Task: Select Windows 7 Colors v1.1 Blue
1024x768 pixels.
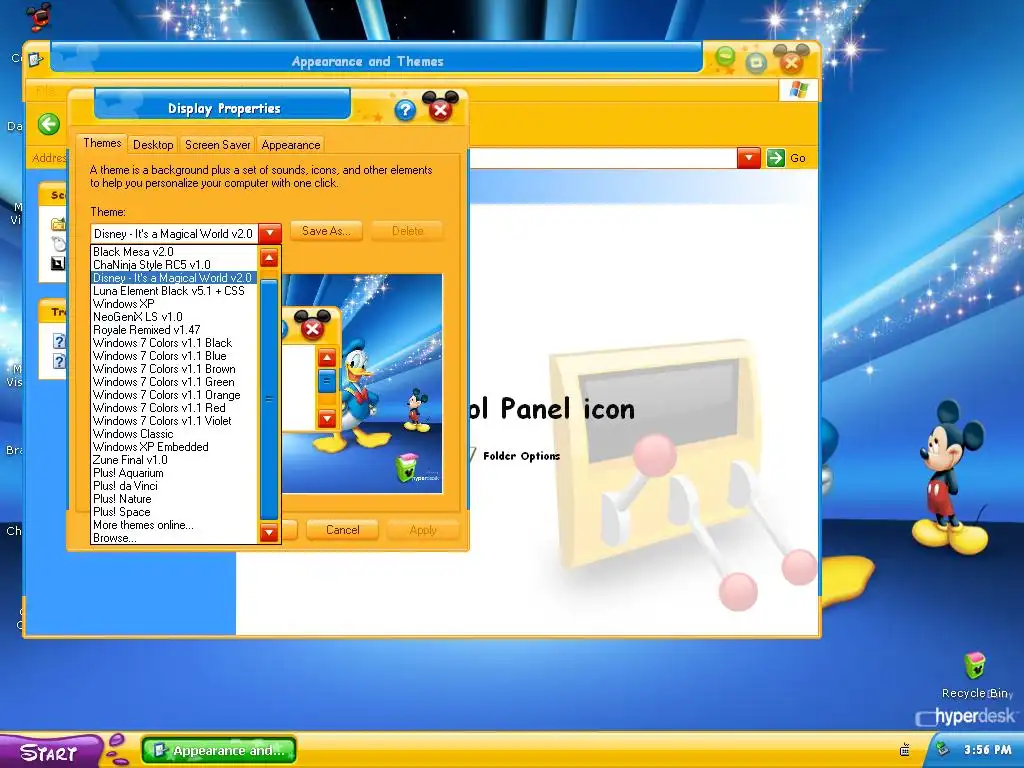Action: coord(174,356)
